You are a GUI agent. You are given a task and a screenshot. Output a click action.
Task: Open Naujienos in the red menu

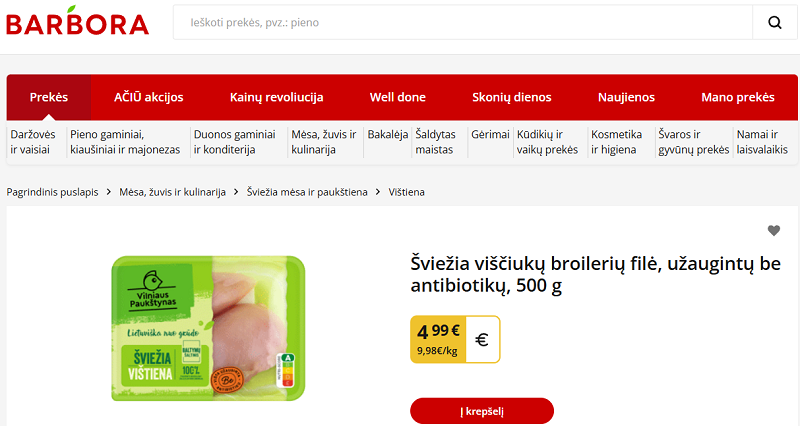click(626, 97)
